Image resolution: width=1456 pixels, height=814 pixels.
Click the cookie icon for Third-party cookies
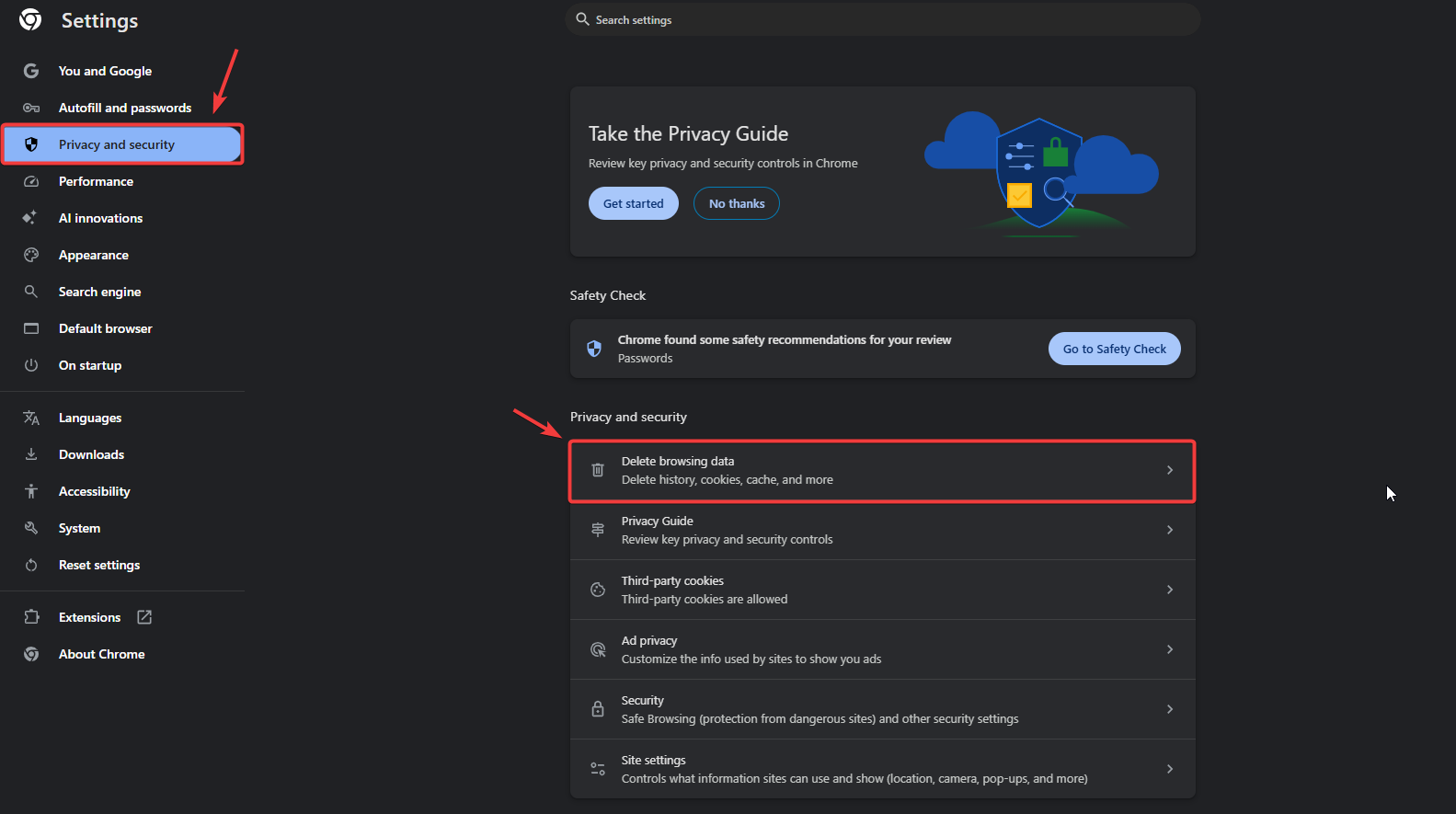598,590
